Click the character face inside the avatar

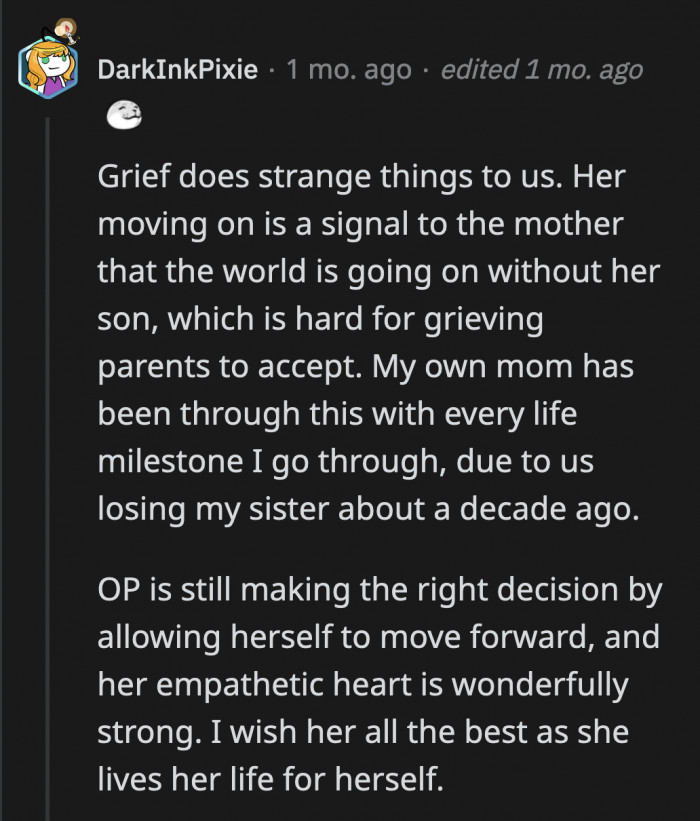(55, 62)
